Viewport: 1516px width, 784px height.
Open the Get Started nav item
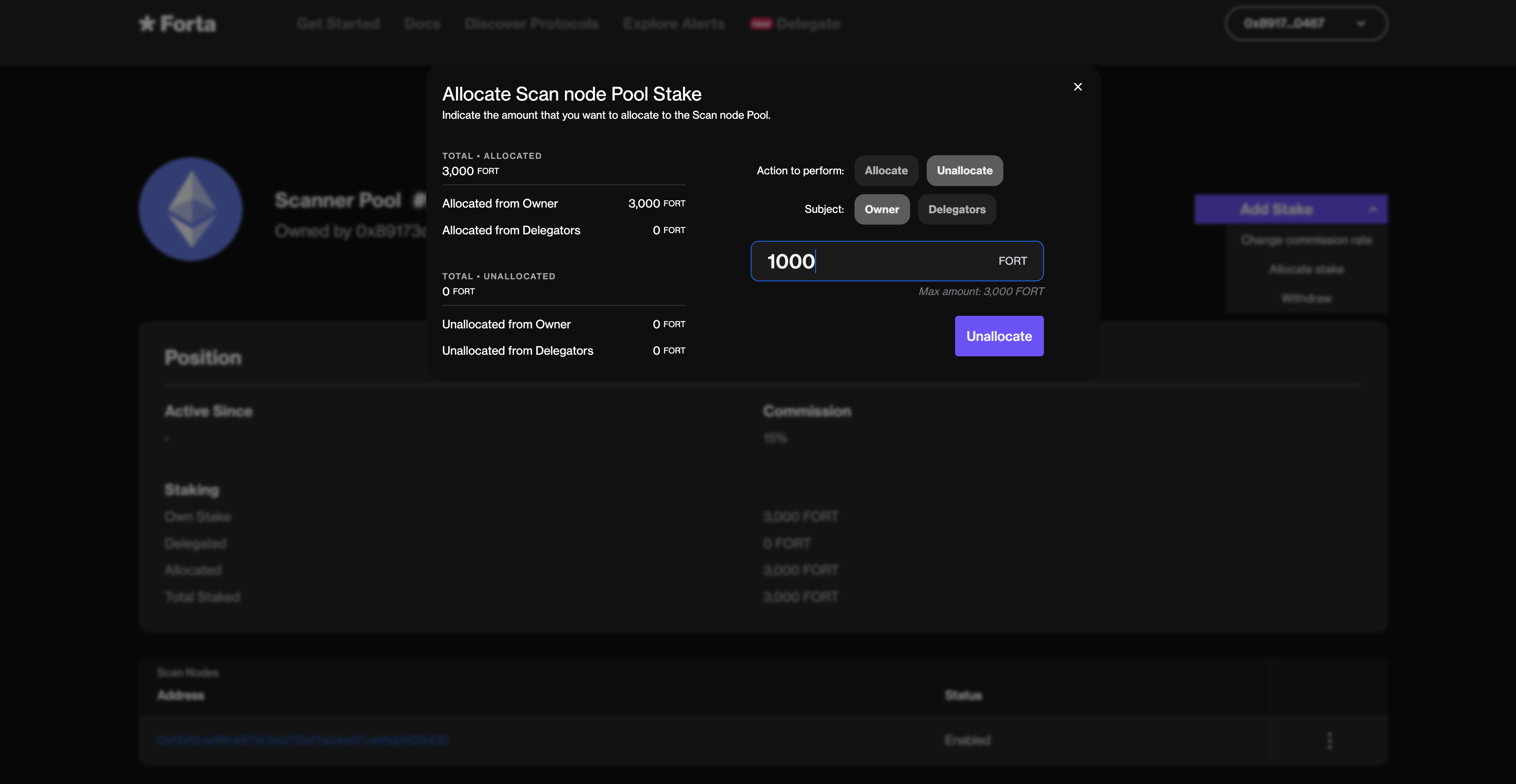pos(338,24)
